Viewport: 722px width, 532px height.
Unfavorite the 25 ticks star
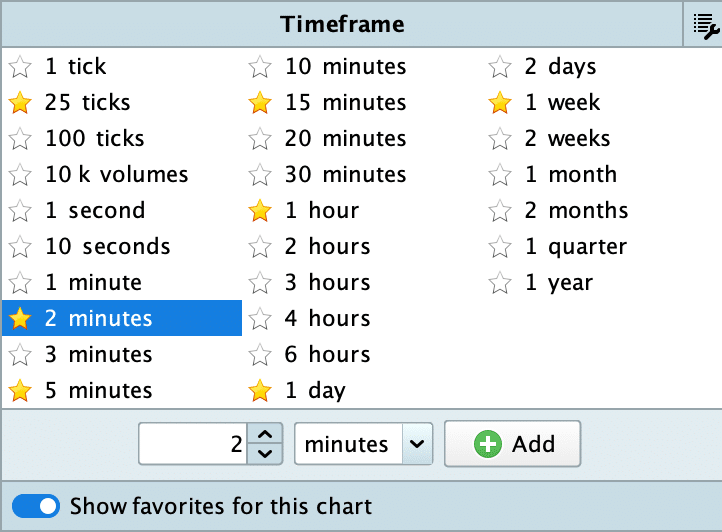point(19,103)
